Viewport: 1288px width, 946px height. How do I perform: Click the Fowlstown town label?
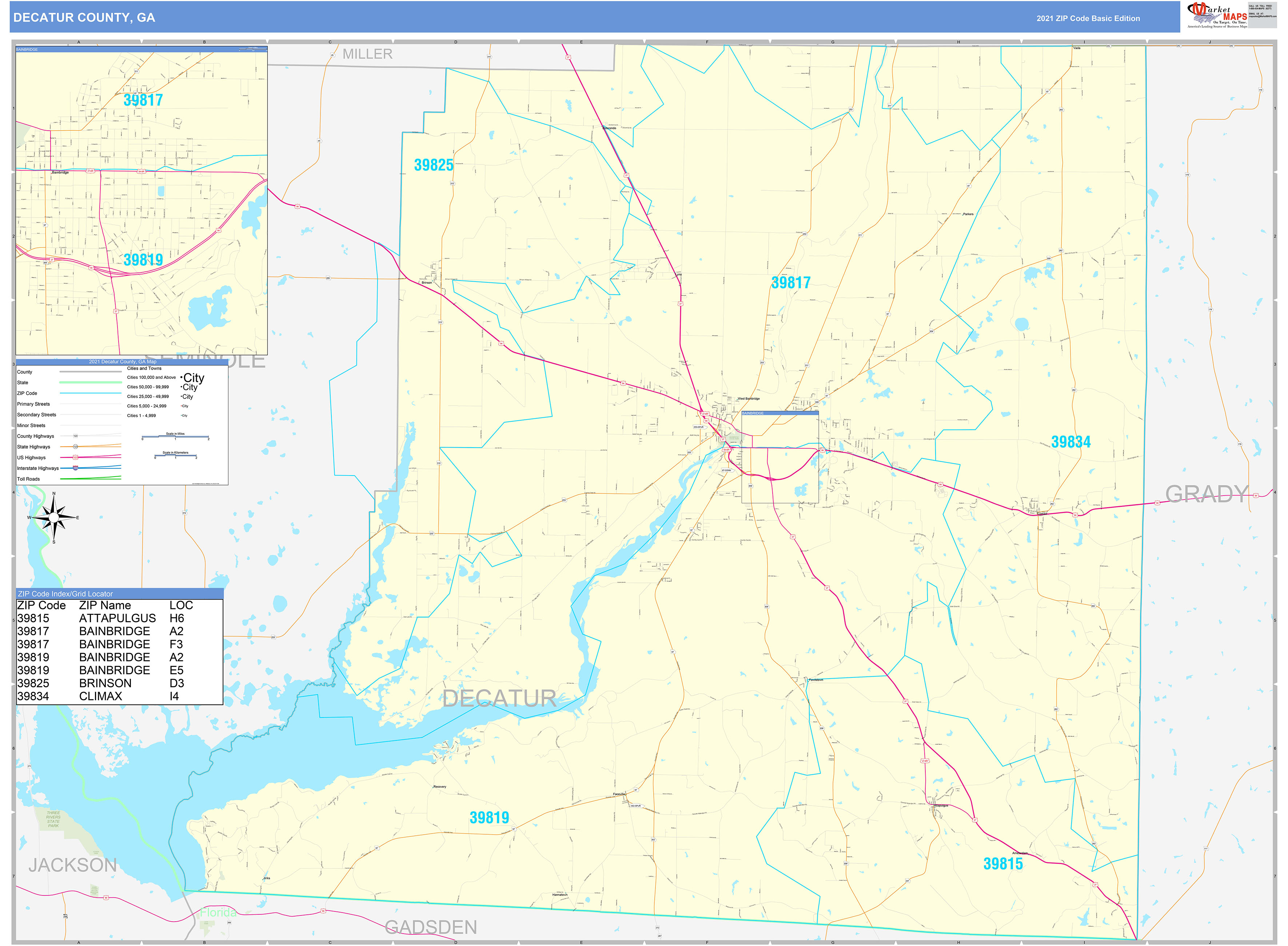(x=816, y=680)
